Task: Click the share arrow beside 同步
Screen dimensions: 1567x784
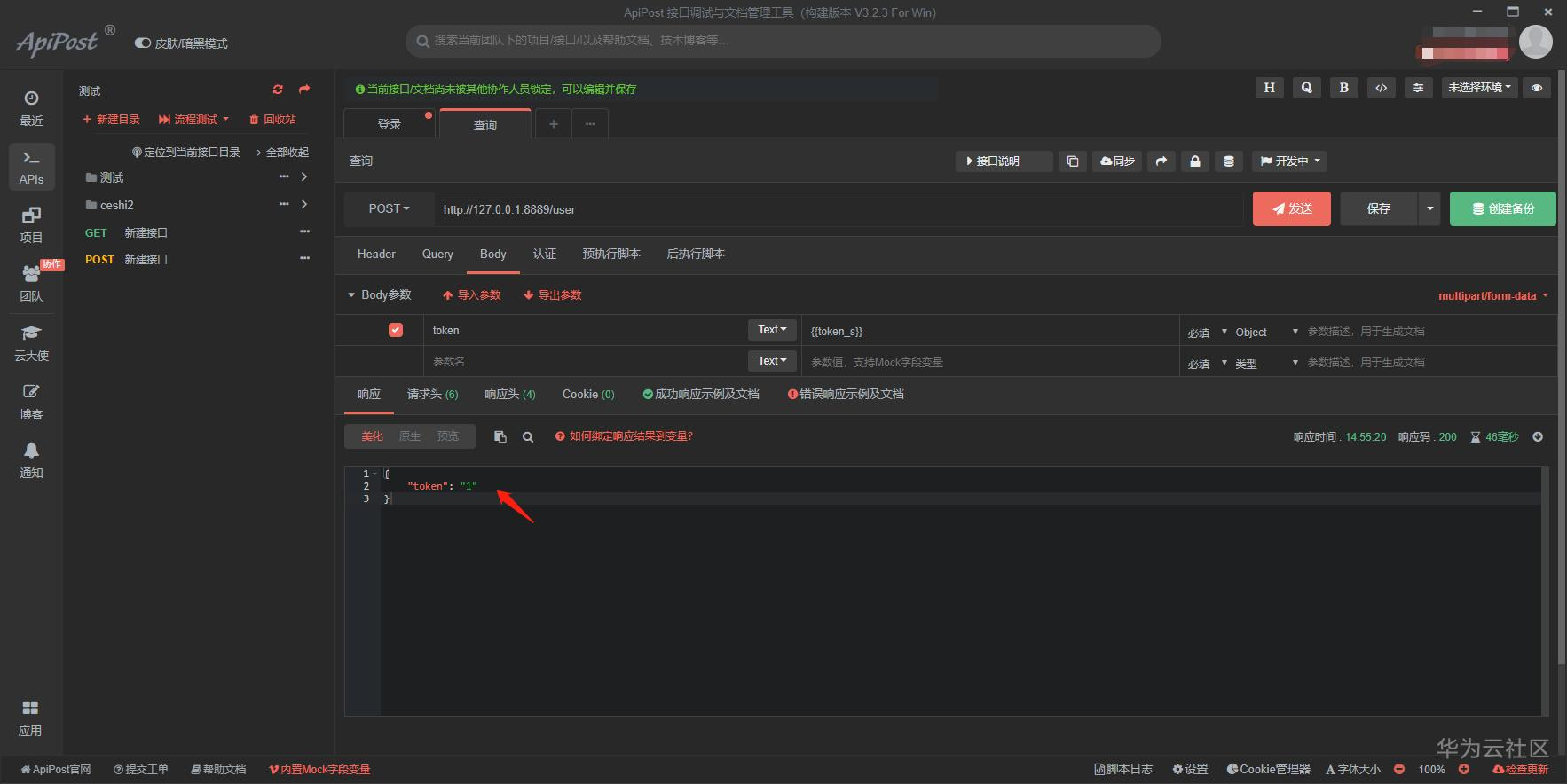Action: (x=1161, y=161)
